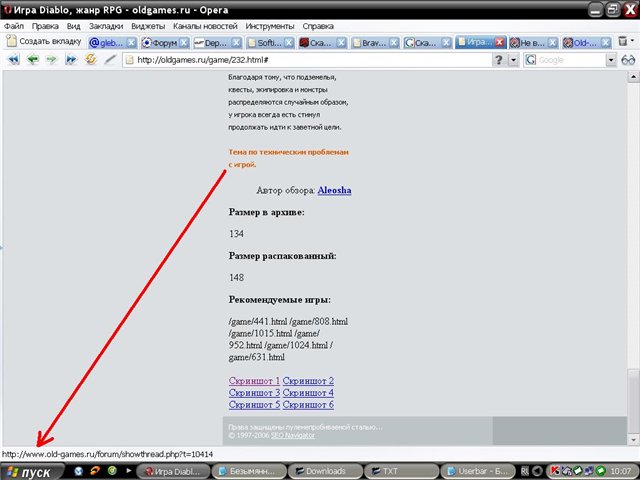Open the 'Скриншот 4' link
The width and height of the screenshot is (640, 480).
coord(308,393)
